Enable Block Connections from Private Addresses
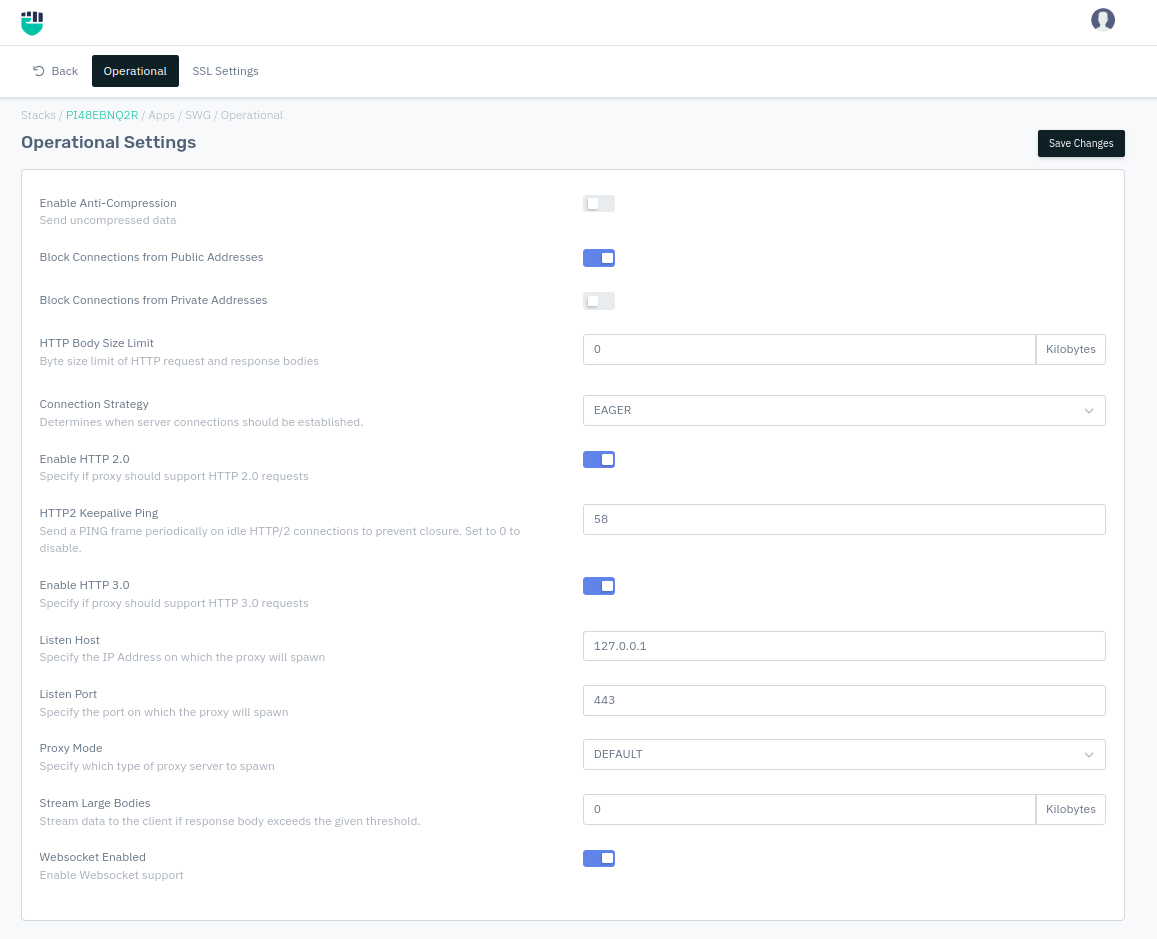The height and width of the screenshot is (939, 1157). tap(598, 301)
